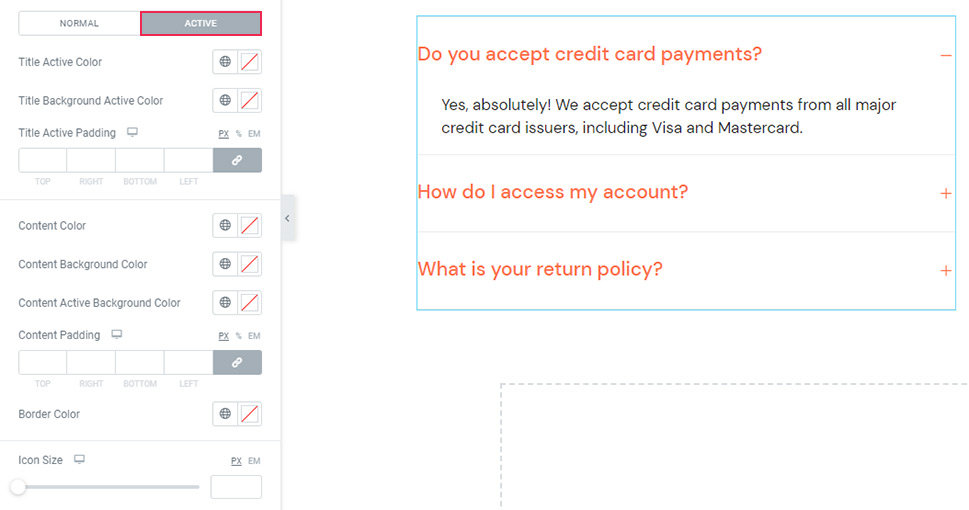Open global color for Content Active Background Color
This screenshot has height=510, width=969.
point(225,302)
